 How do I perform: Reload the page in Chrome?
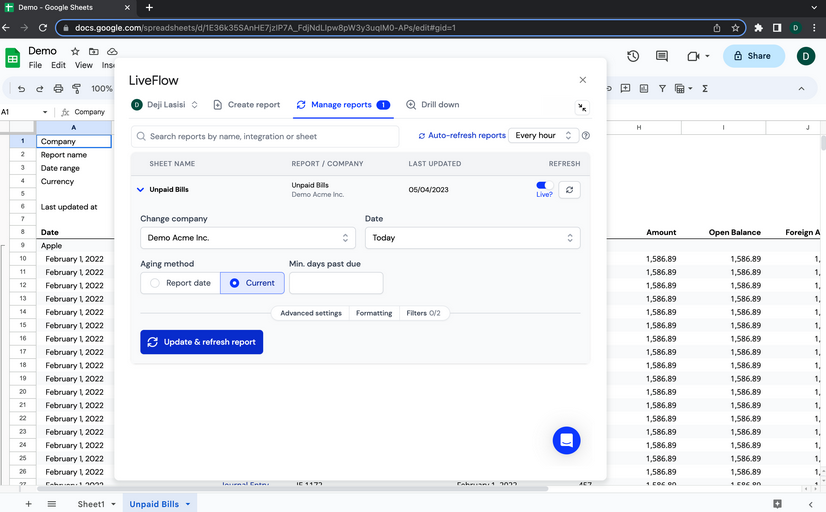[x=43, y=28]
